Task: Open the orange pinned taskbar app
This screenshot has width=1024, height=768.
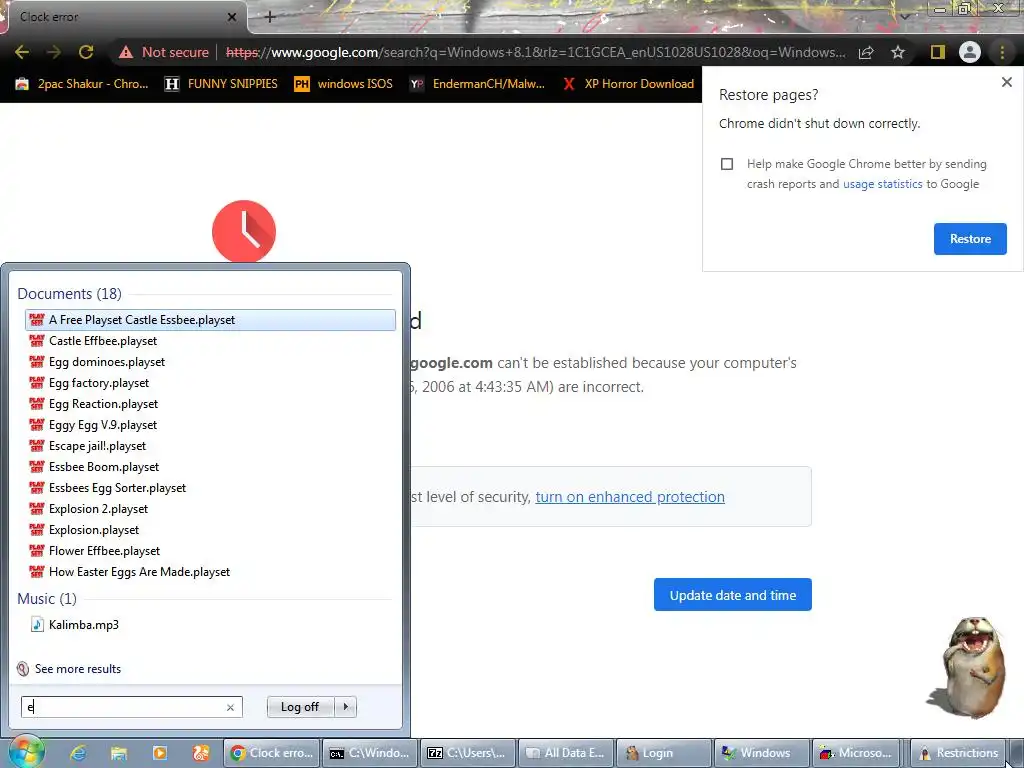Action: point(200,753)
